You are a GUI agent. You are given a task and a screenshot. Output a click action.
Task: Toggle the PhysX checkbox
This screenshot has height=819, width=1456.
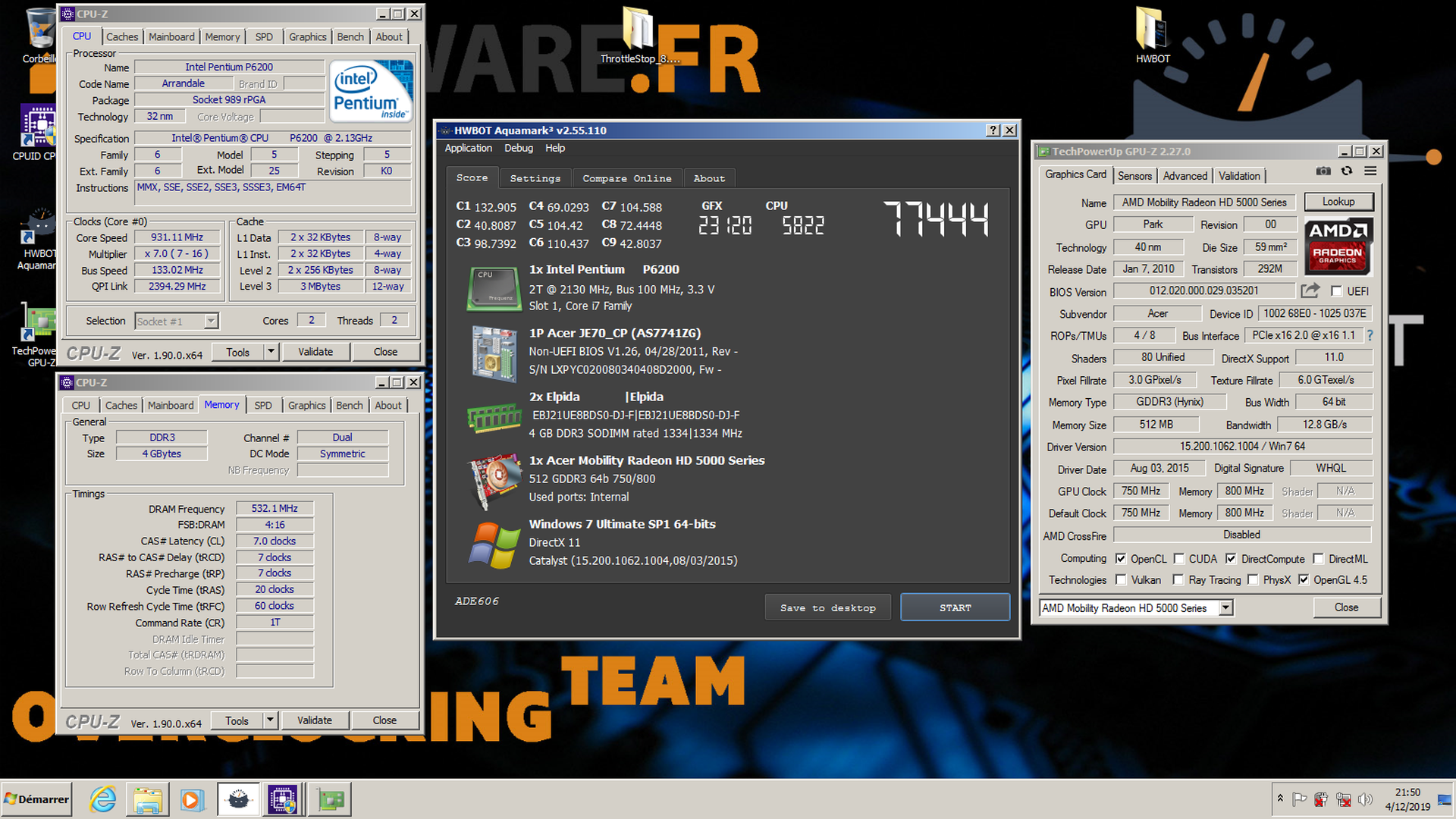pos(1253,580)
